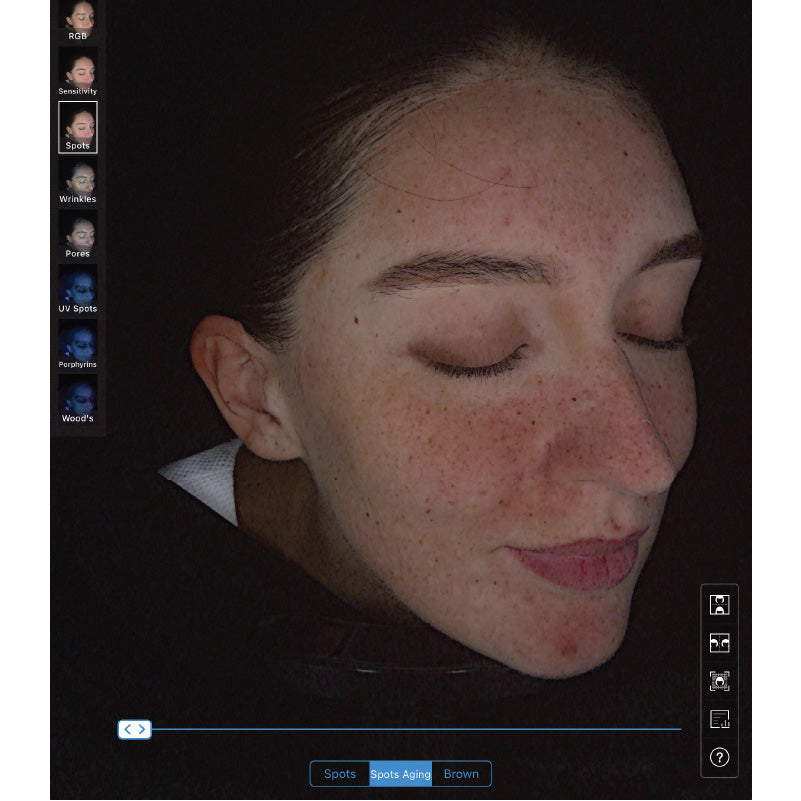Viewport: 801px width, 801px height.
Task: Open the Porphyrins analysis view
Action: click(x=78, y=345)
